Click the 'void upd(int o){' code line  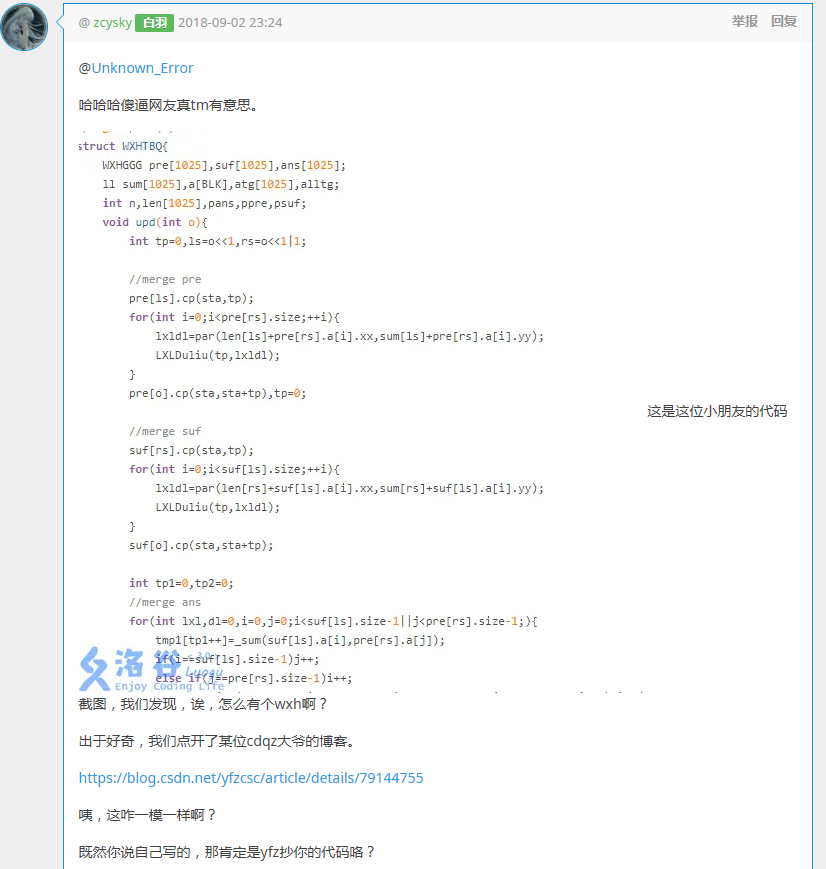154,222
